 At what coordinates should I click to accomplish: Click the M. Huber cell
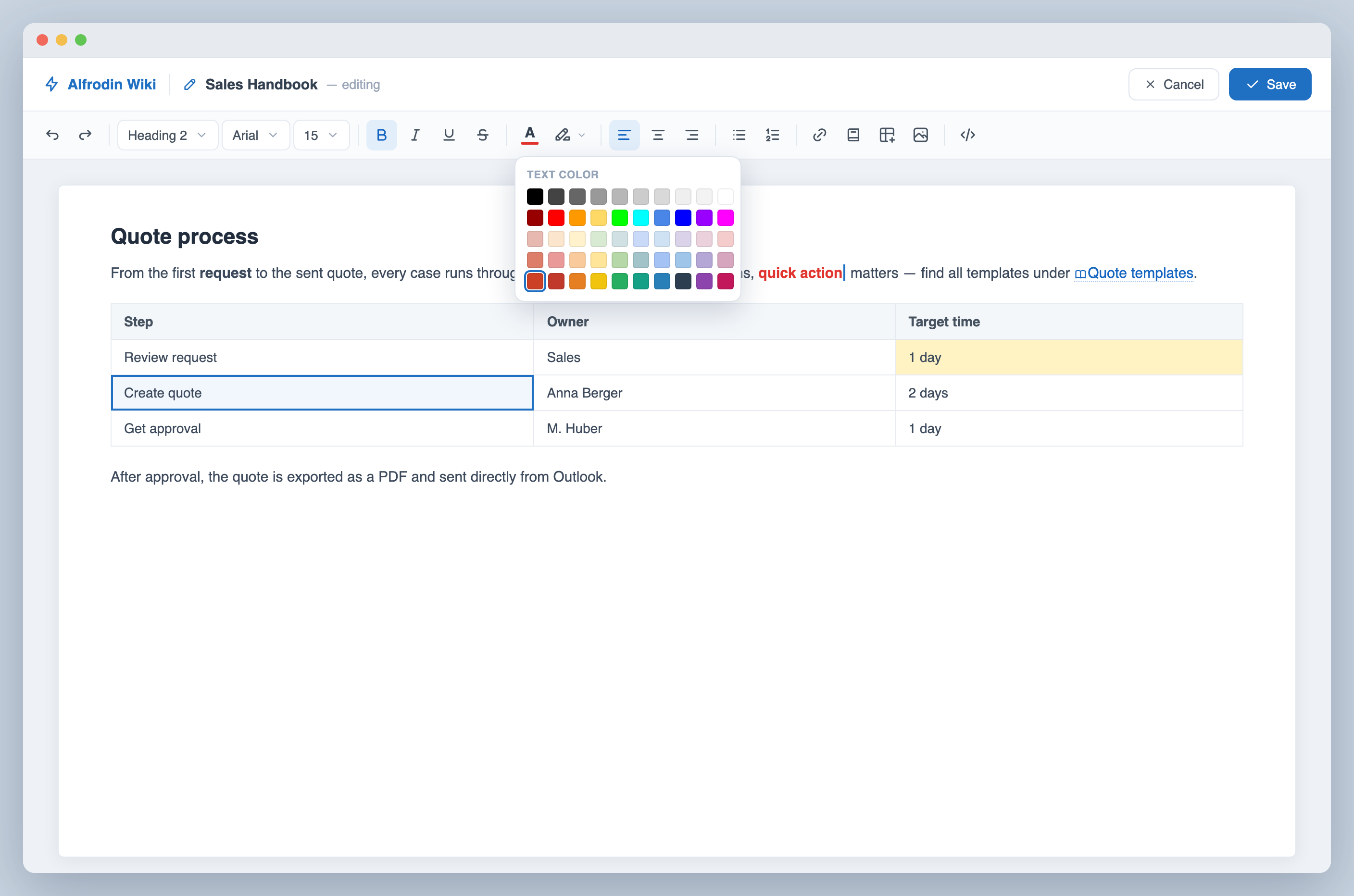pyautogui.click(x=715, y=428)
